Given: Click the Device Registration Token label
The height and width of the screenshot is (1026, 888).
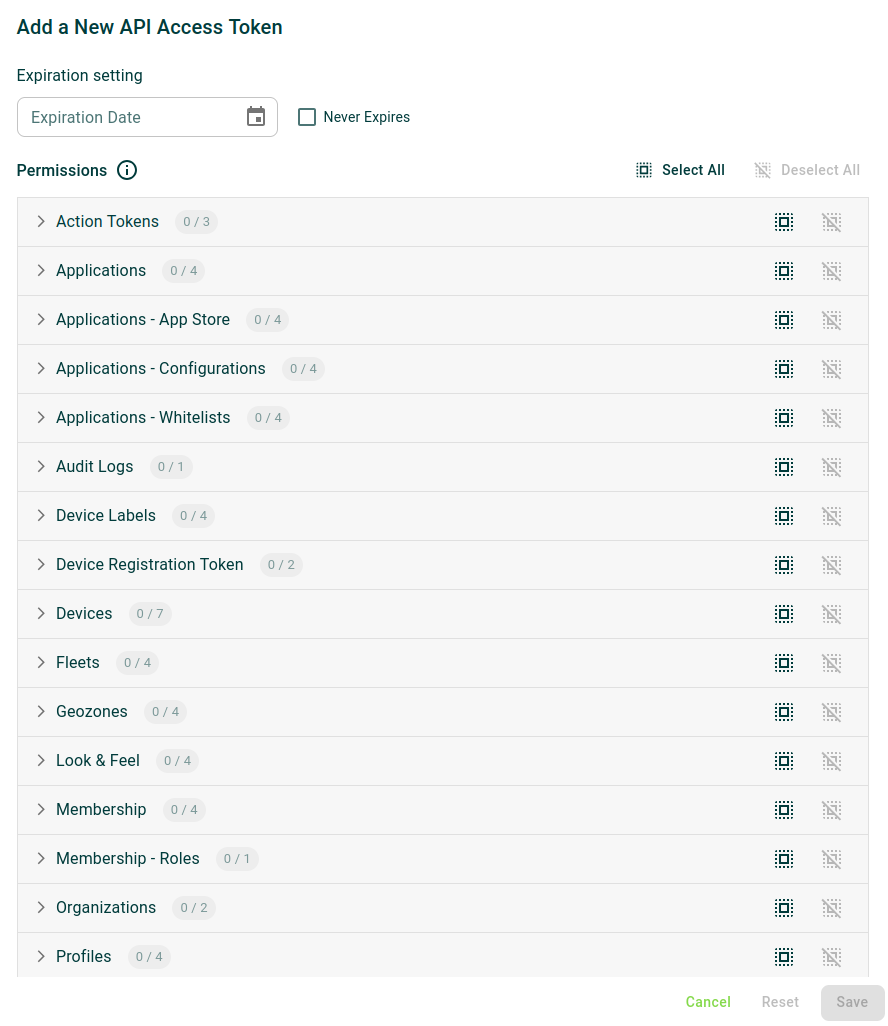Looking at the screenshot, I should (x=150, y=564).
